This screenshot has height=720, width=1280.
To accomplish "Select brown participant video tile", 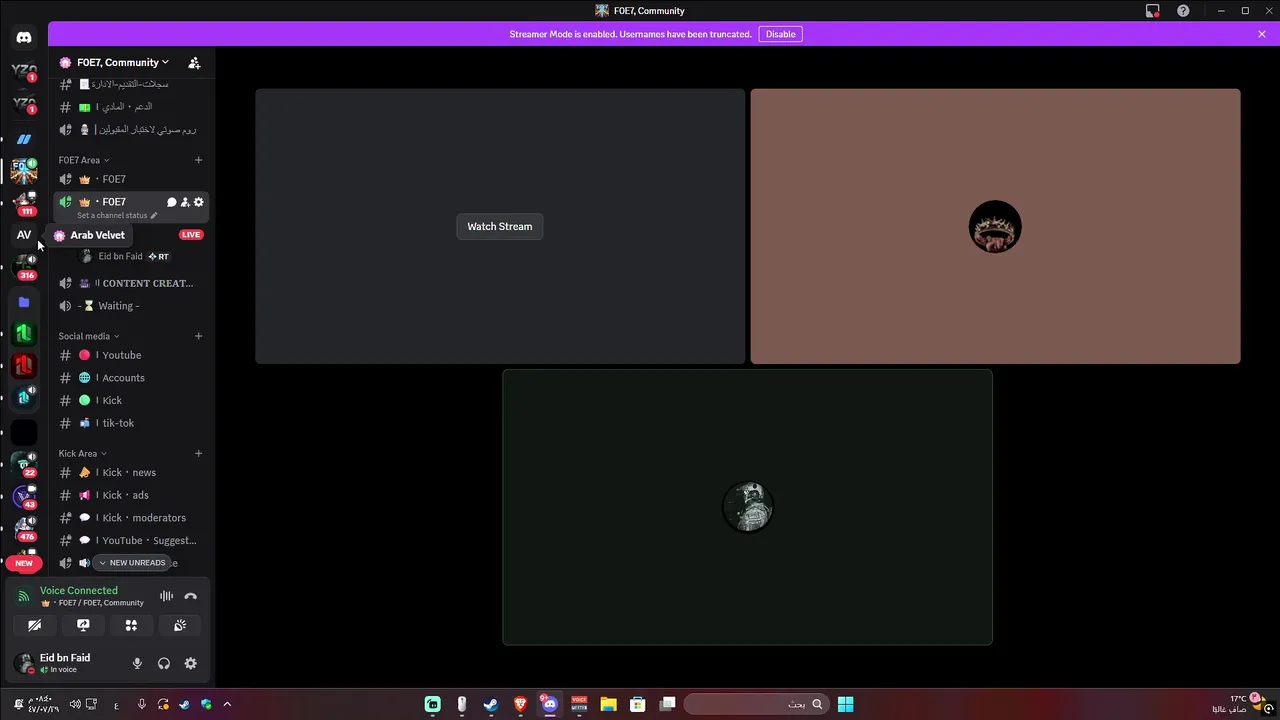I will tap(995, 226).
